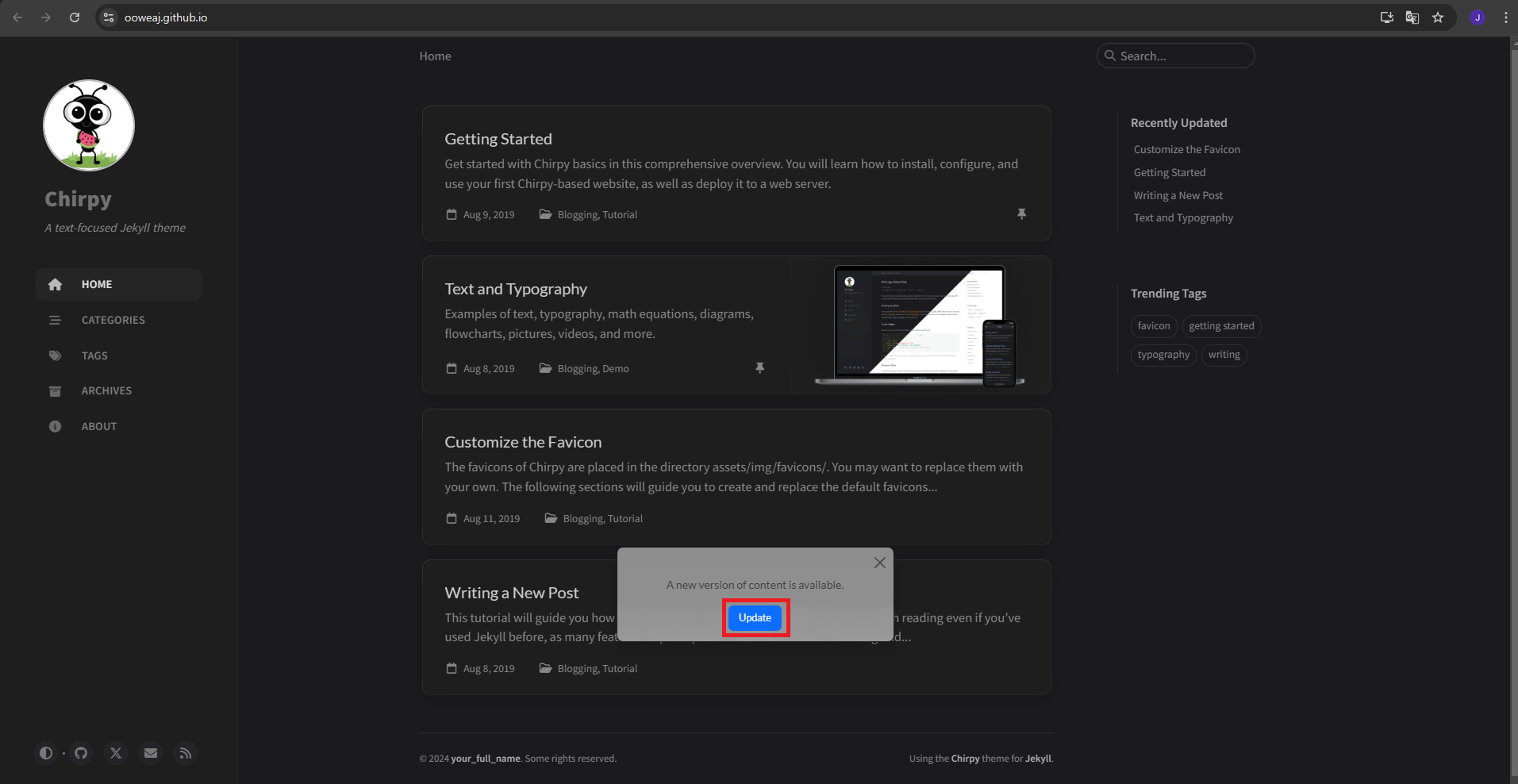Click into the Search field
Viewport: 1518px width, 784px height.
point(1182,56)
